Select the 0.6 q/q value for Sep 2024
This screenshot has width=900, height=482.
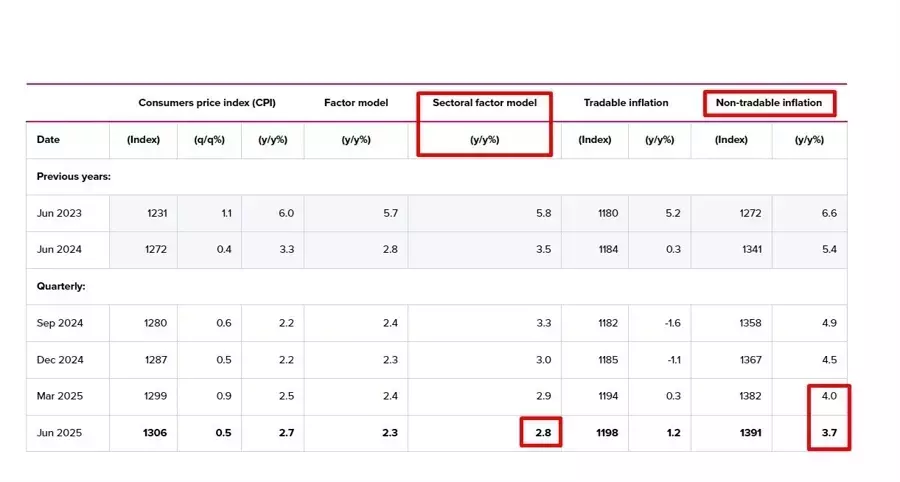224,322
